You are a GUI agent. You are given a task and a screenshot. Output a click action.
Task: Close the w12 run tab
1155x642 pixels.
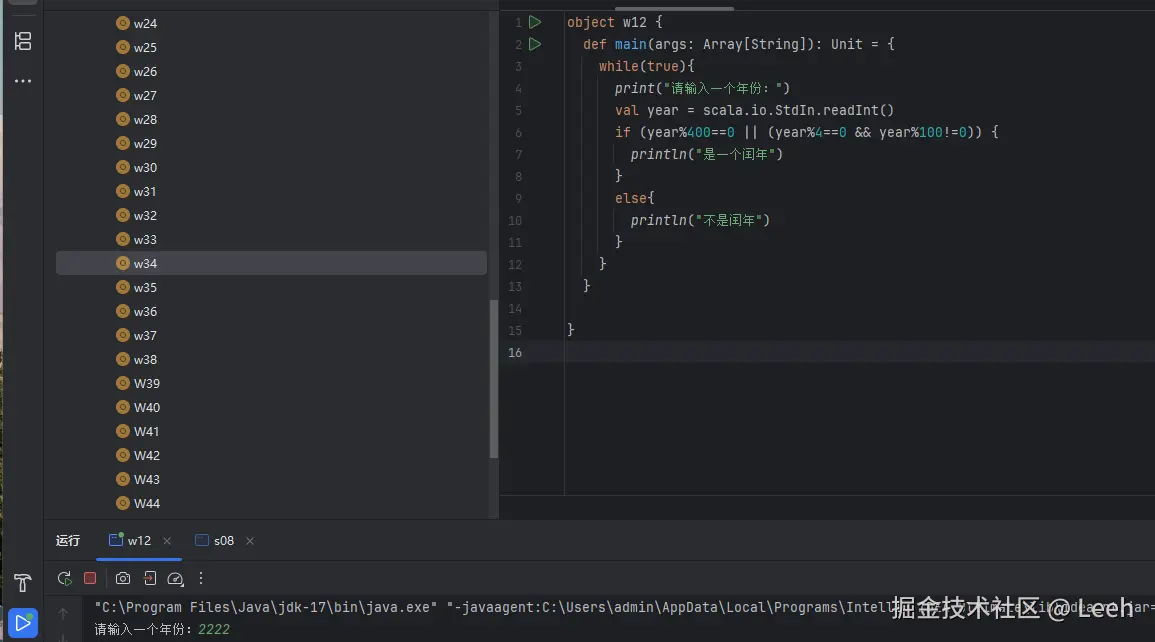click(167, 541)
